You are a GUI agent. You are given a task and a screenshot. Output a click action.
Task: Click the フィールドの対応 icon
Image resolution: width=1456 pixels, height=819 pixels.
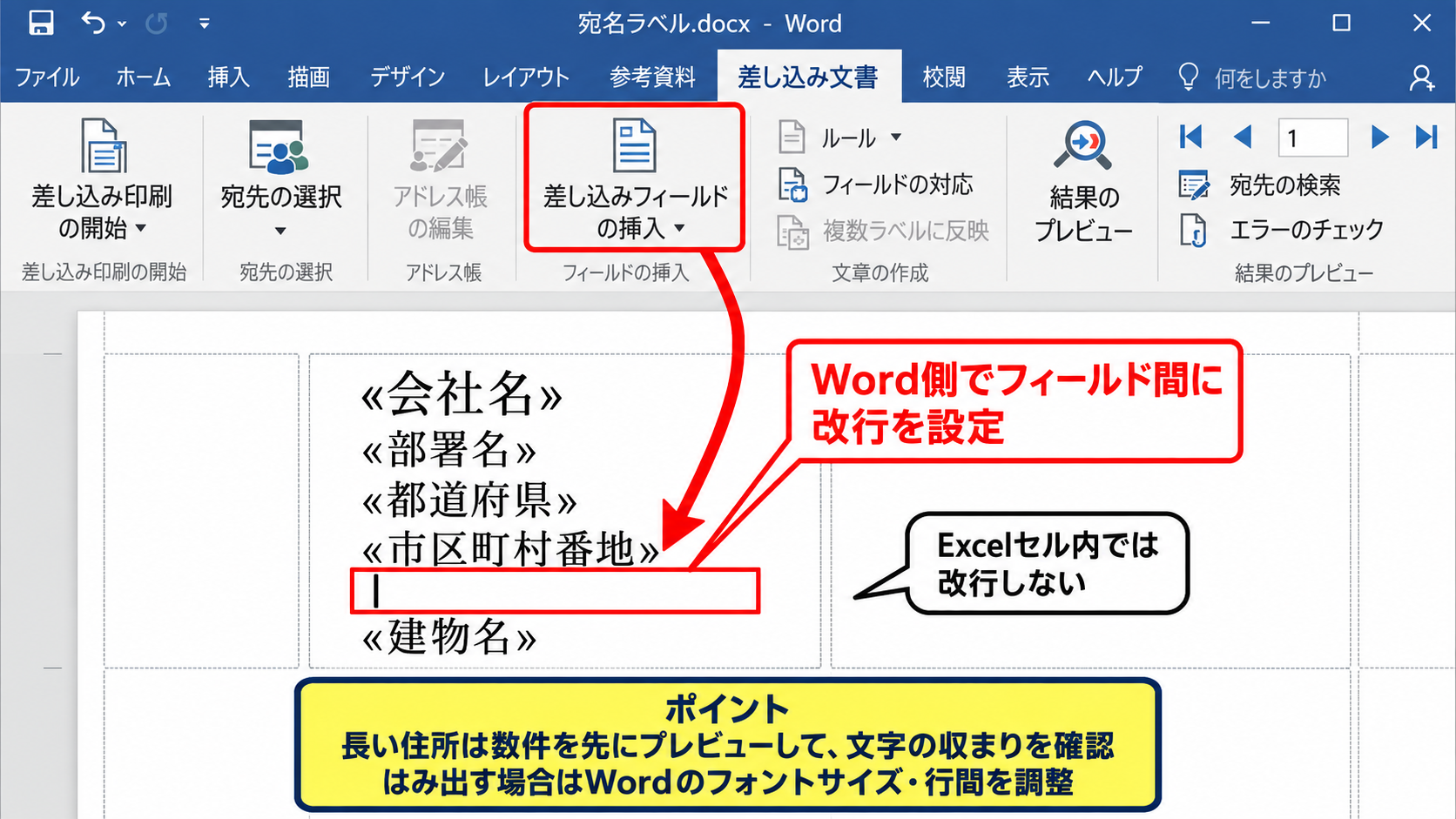[792, 185]
